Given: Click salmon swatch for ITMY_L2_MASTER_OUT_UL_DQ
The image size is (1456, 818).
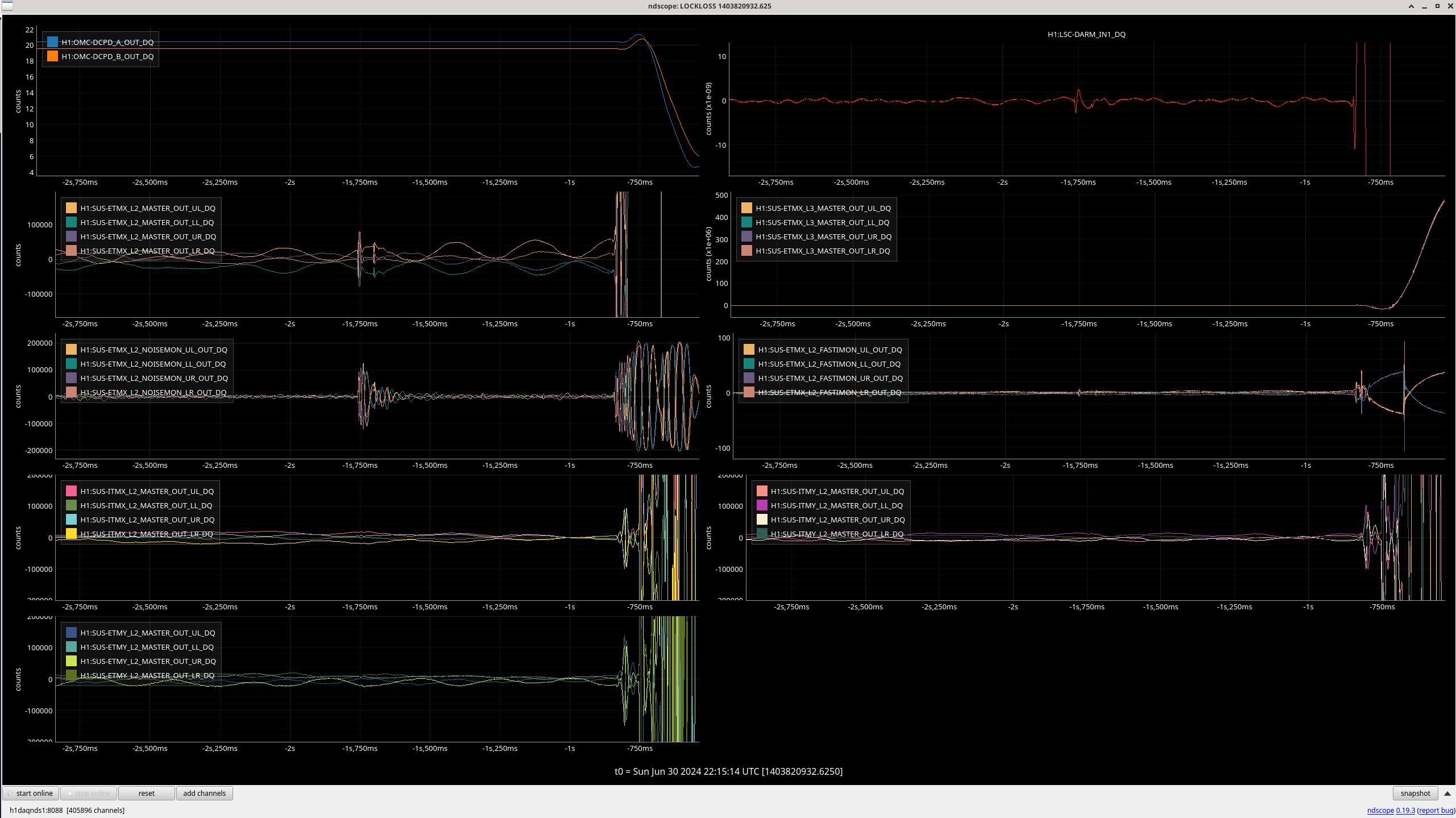Looking at the screenshot, I should (x=762, y=491).
